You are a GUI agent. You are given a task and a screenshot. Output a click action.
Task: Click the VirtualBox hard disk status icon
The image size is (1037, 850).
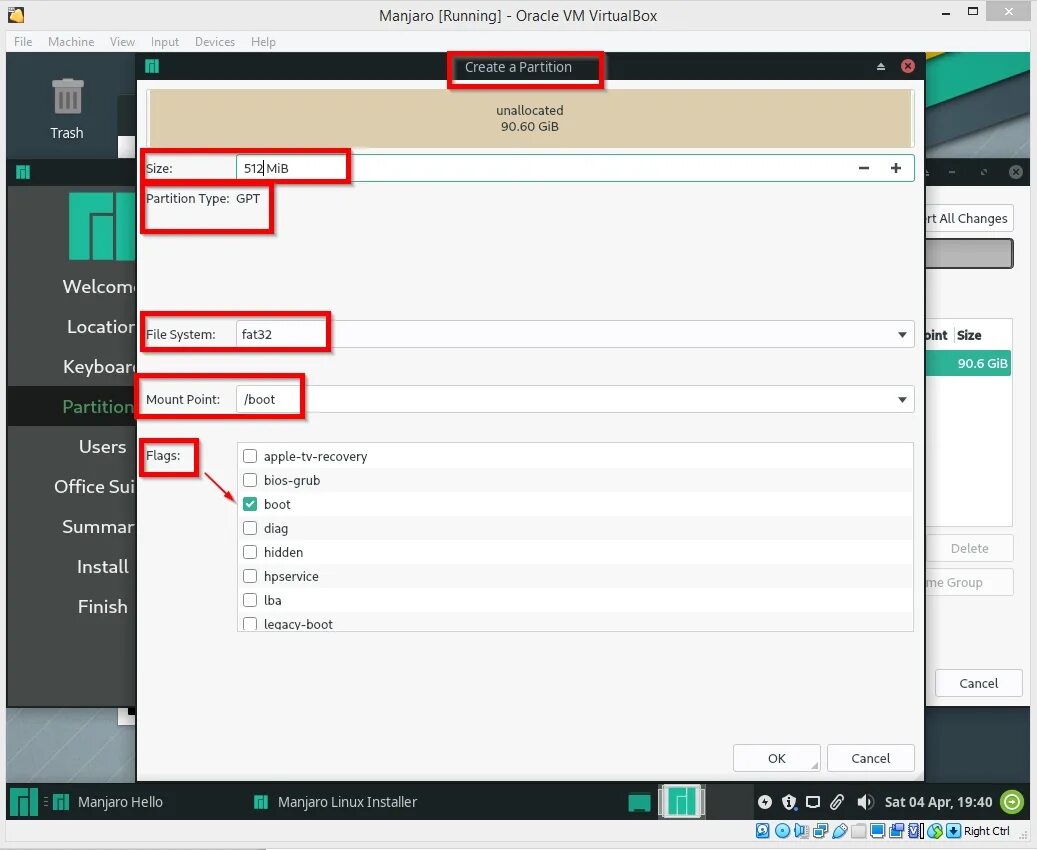(763, 831)
